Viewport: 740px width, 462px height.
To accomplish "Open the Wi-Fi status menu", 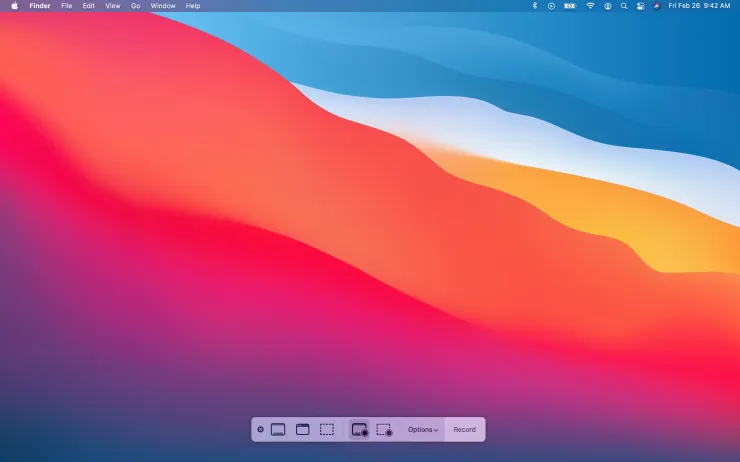I will click(x=590, y=6).
